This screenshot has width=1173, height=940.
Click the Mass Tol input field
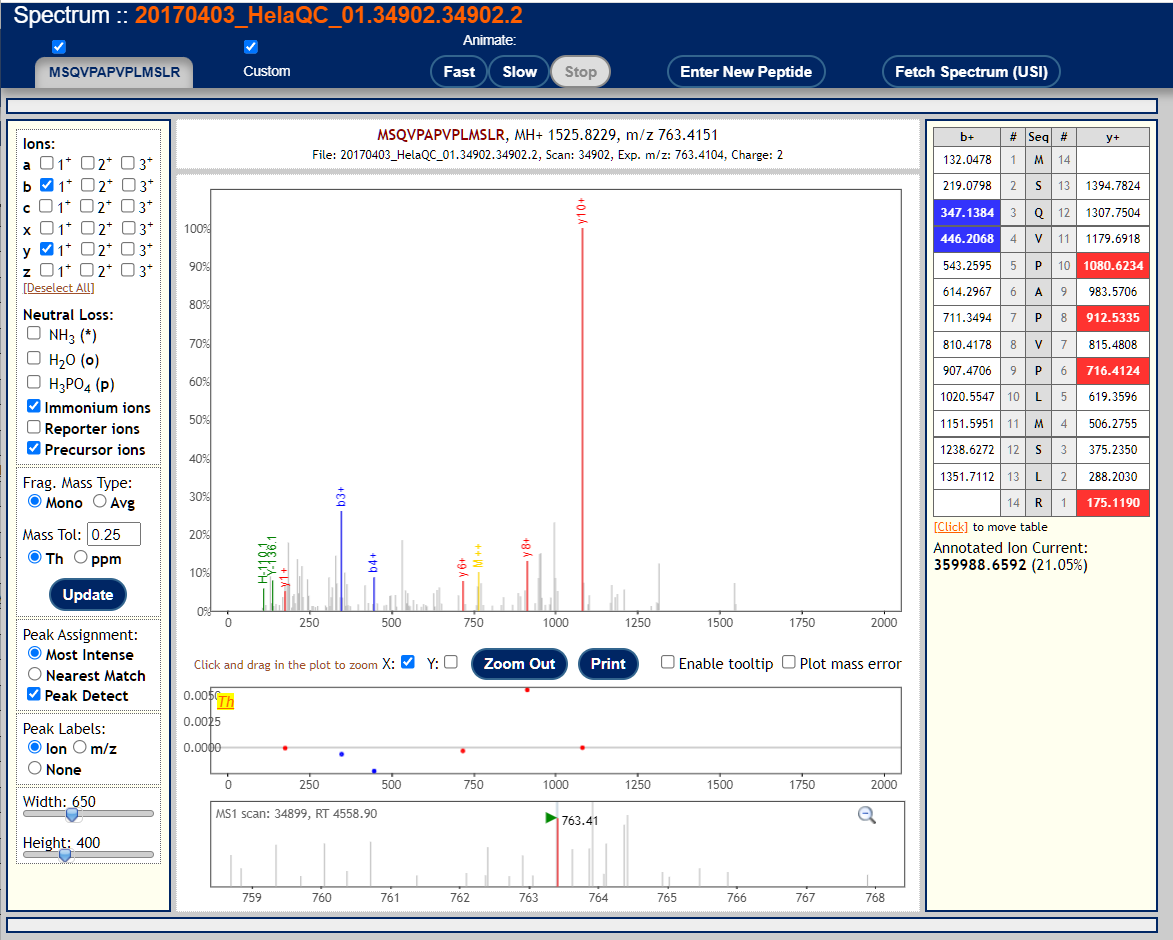(x=114, y=535)
